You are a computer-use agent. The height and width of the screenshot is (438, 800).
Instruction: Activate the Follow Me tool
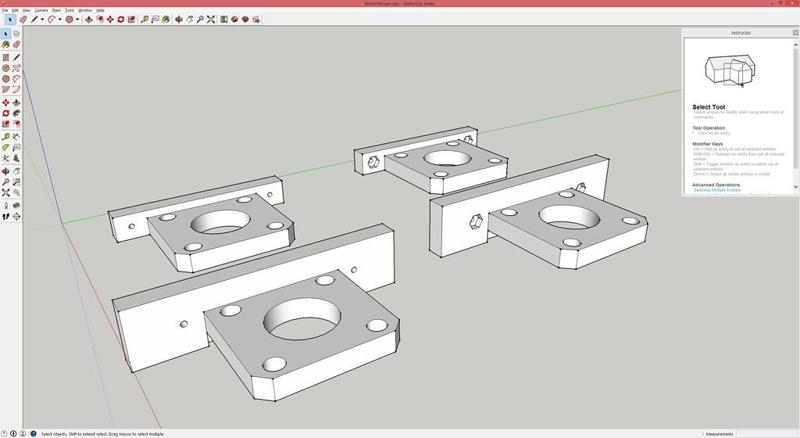point(16,113)
